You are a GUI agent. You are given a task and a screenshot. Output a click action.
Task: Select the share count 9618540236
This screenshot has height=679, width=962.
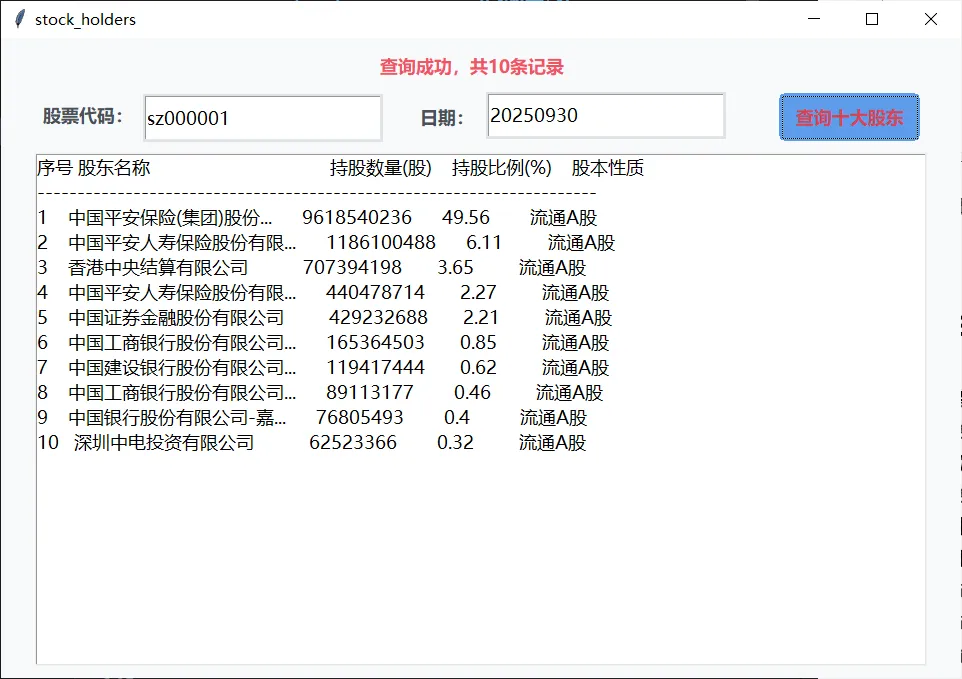[x=357, y=218]
